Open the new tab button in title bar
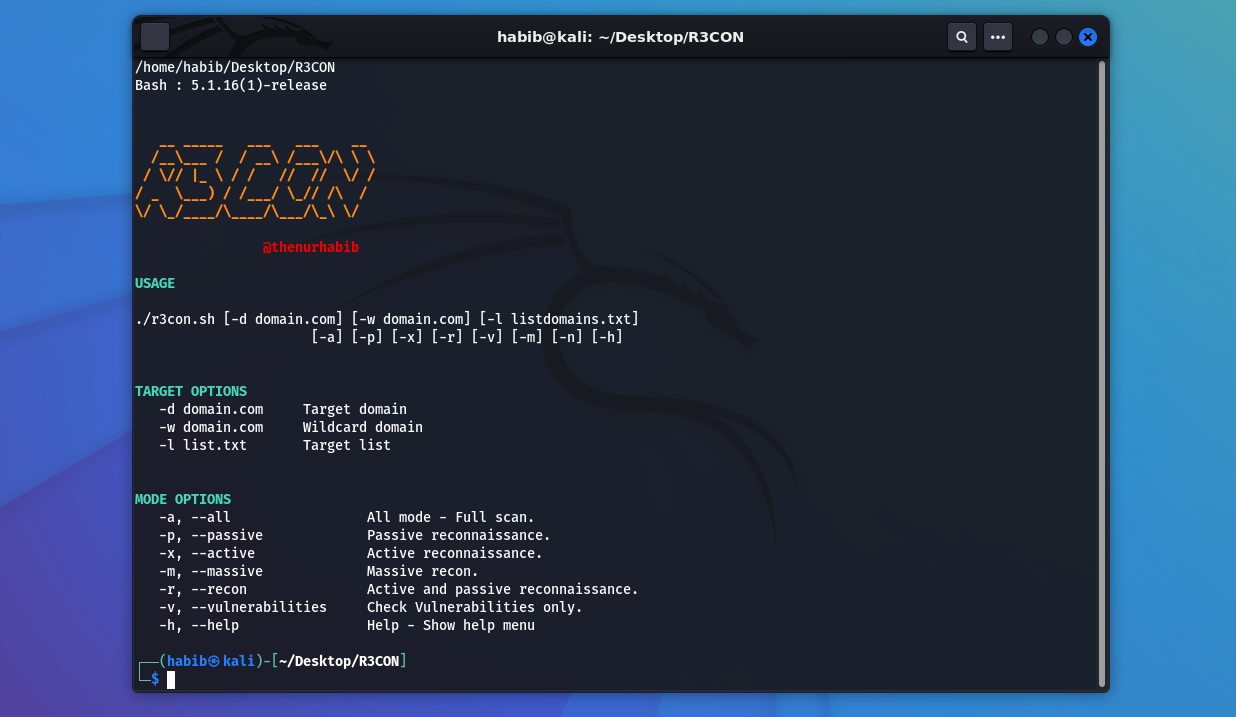 (155, 37)
